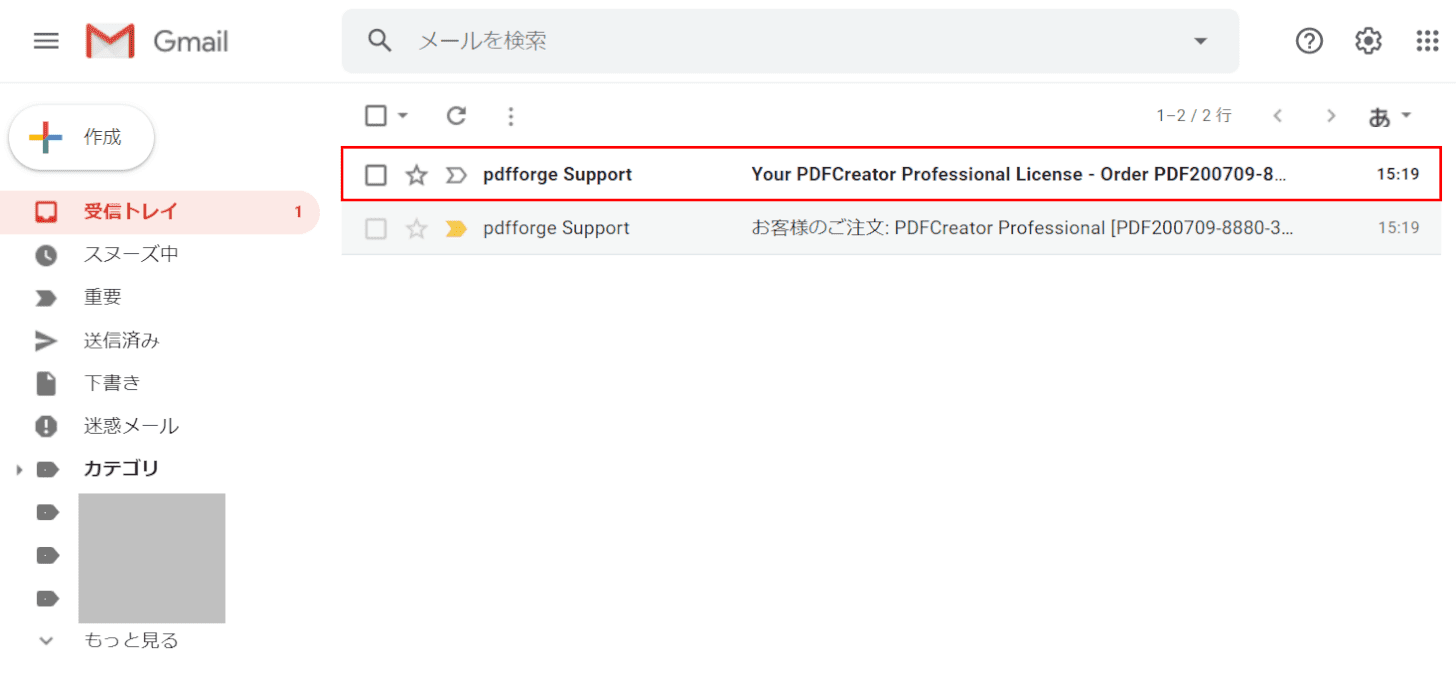Click the 作成 compose button
This screenshot has width=1456, height=679.
81,138
